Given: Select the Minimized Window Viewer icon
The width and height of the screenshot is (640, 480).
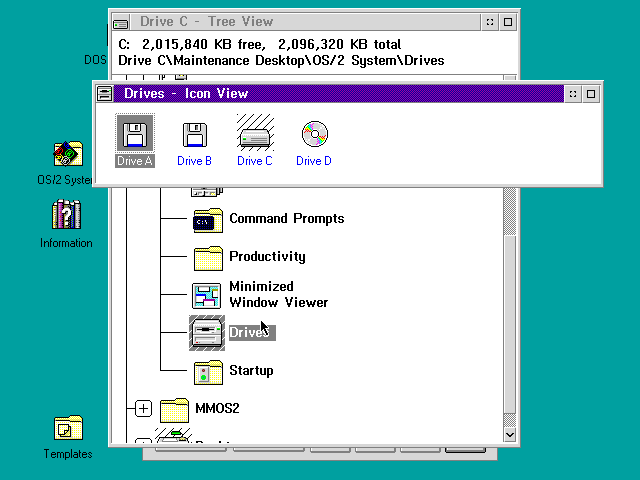Looking at the screenshot, I should point(207,296).
